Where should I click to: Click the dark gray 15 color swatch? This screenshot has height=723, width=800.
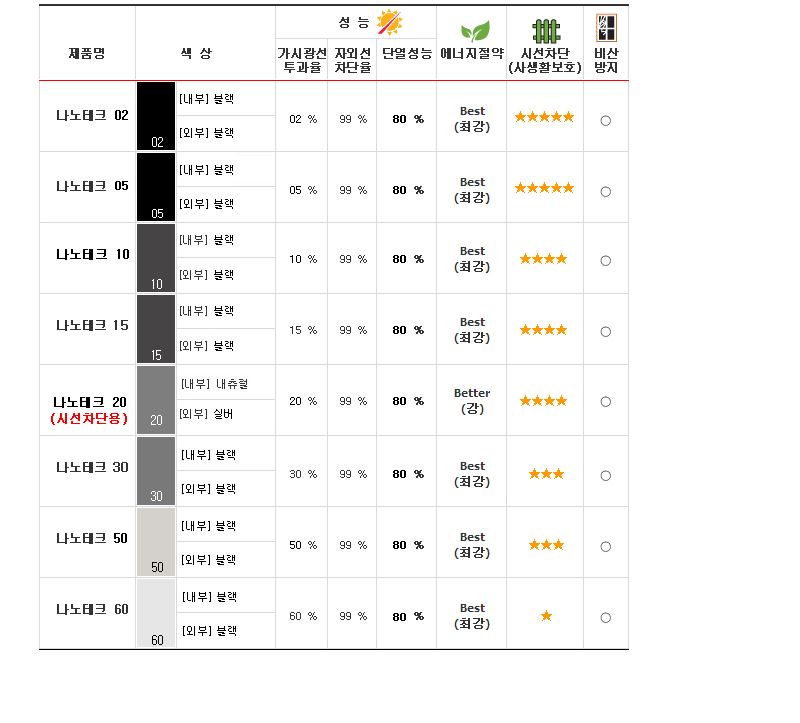click(x=156, y=329)
